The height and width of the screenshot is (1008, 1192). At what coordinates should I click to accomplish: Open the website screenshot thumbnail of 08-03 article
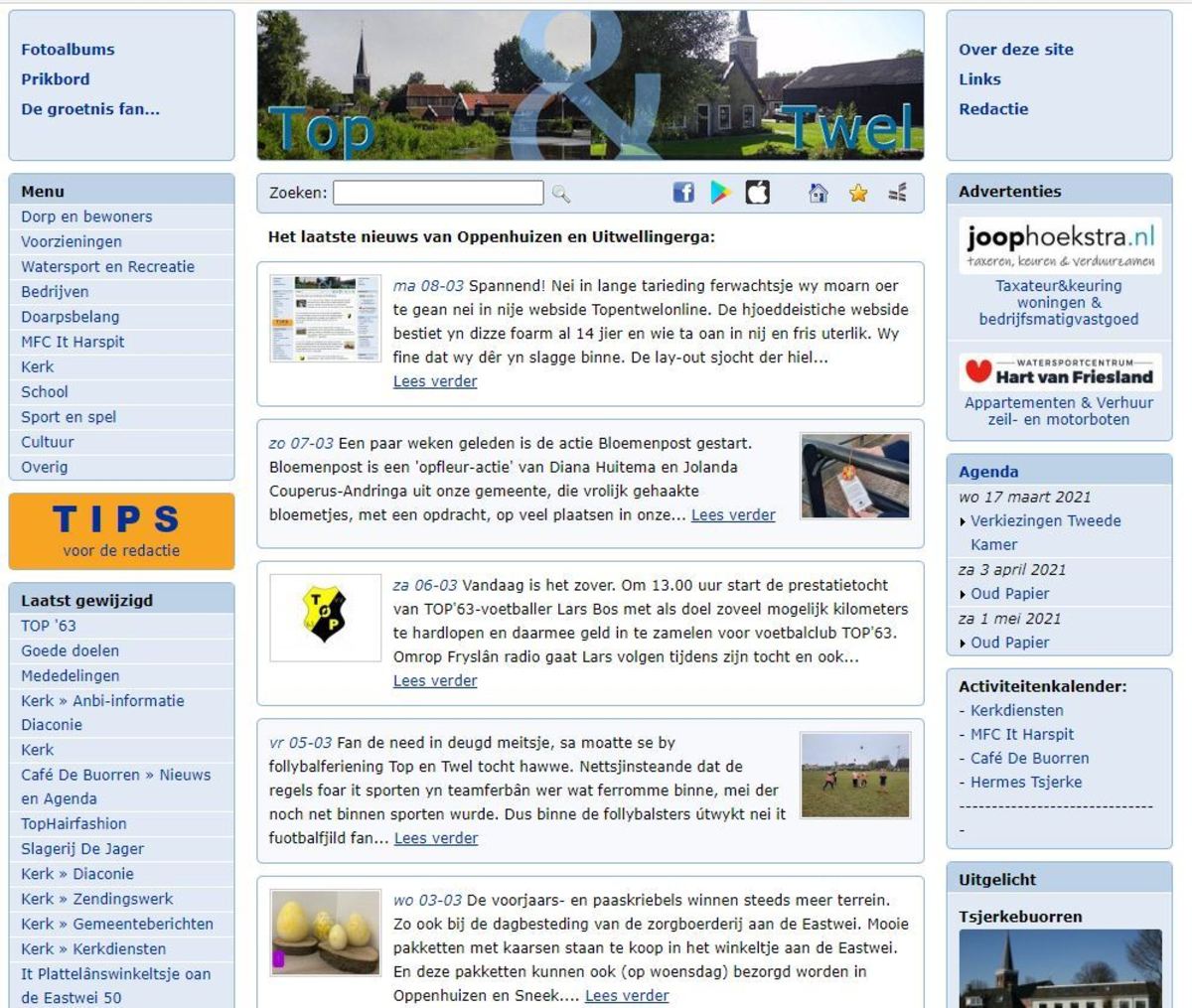325,319
